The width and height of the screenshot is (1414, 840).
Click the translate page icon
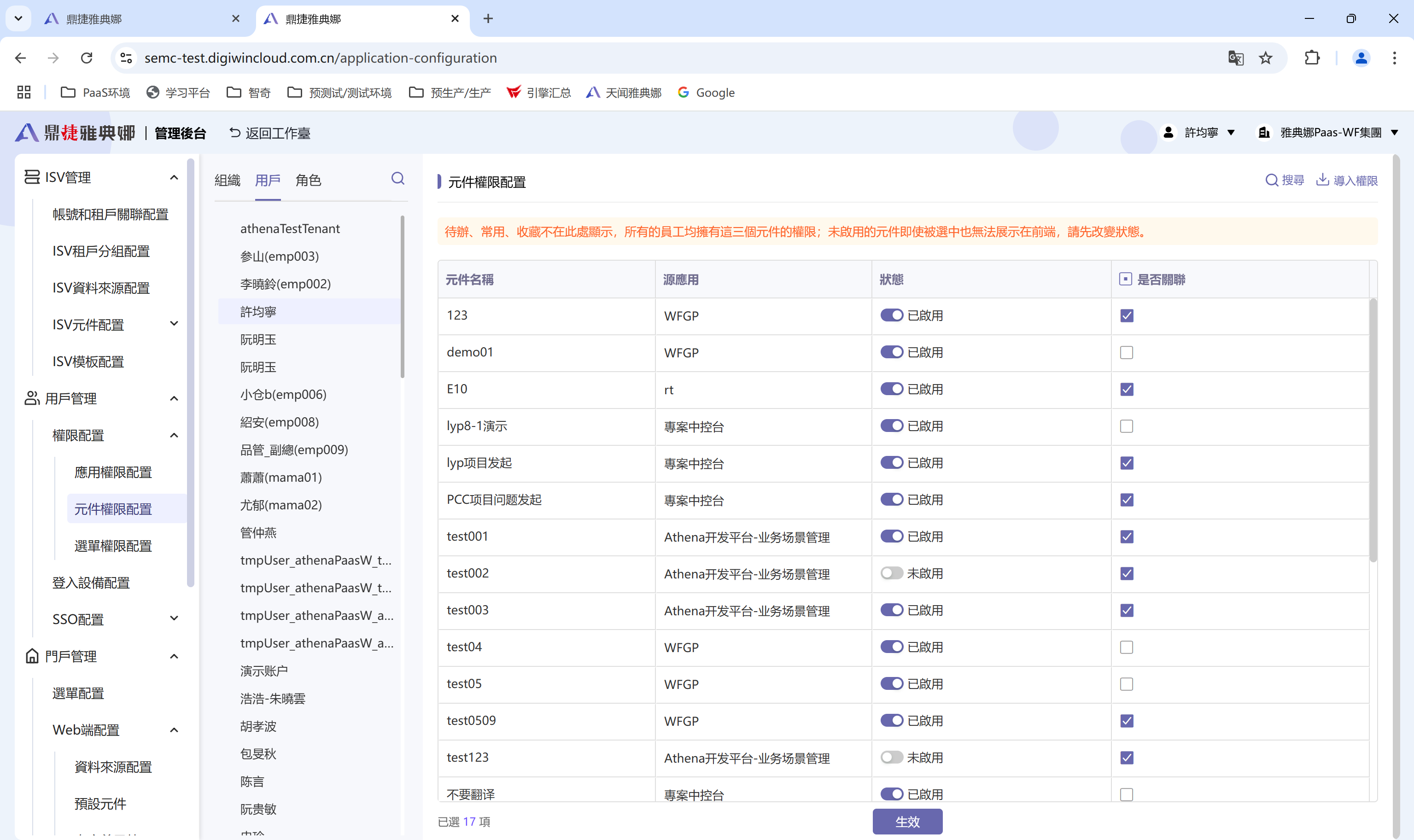point(1236,58)
